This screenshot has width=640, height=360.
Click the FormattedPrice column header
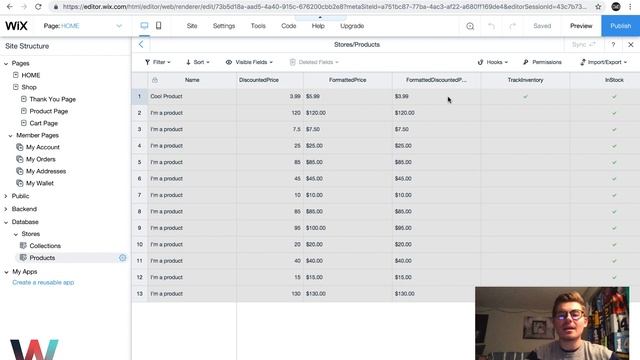pyautogui.click(x=347, y=80)
